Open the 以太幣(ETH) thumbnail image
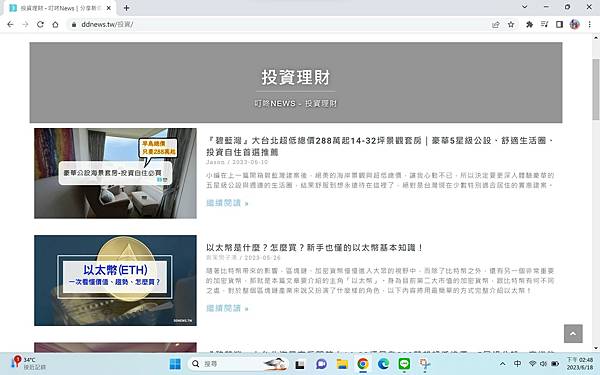Screen dimensions: 600x375 tap(115, 280)
